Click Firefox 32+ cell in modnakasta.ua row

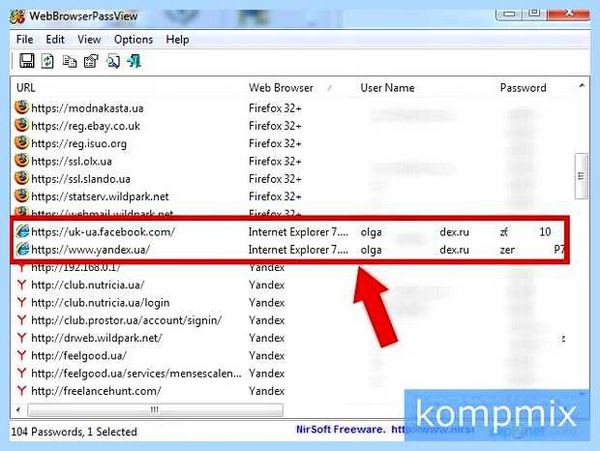[x=275, y=108]
